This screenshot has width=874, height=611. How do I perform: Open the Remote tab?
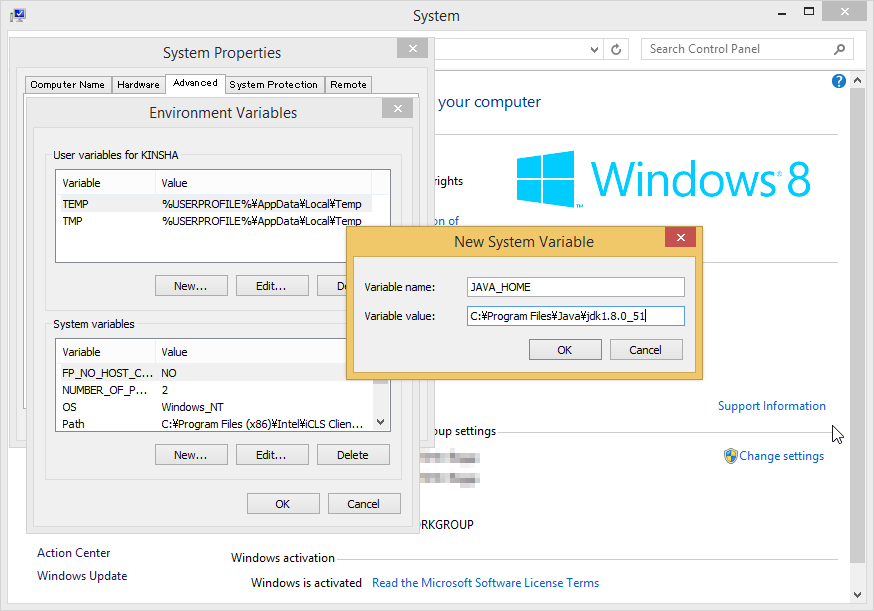pyautogui.click(x=348, y=85)
